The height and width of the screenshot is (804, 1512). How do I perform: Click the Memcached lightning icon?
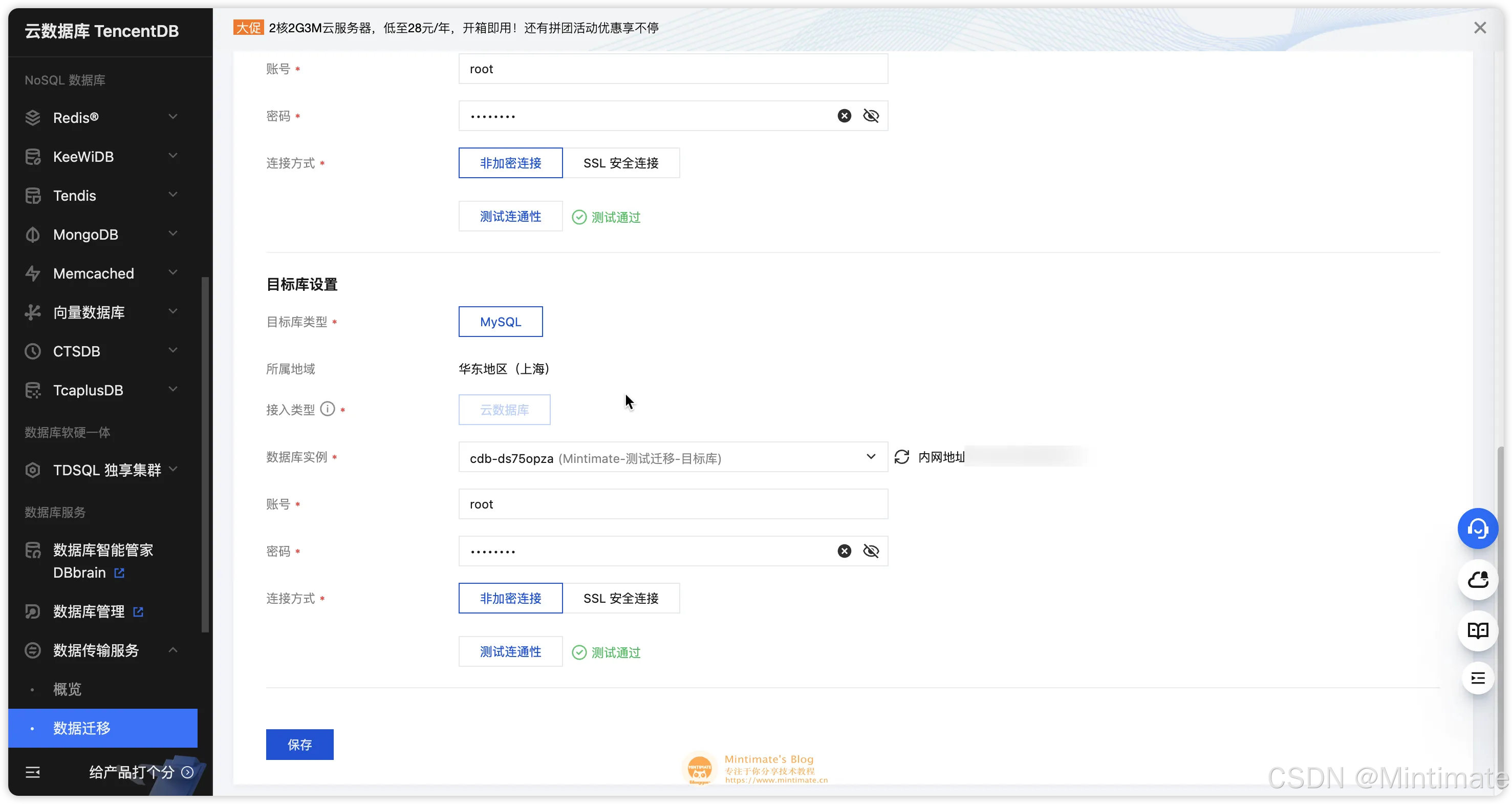pyautogui.click(x=33, y=273)
